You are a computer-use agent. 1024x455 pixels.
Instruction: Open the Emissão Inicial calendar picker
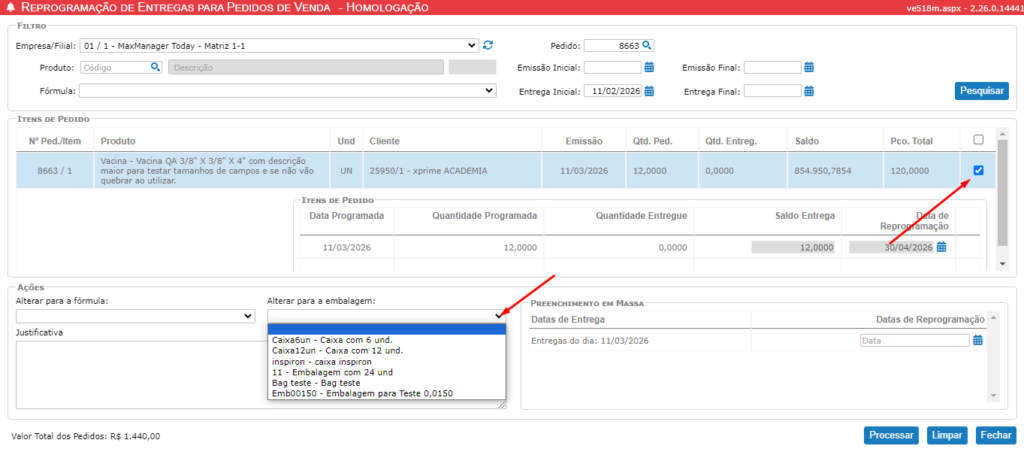648,67
